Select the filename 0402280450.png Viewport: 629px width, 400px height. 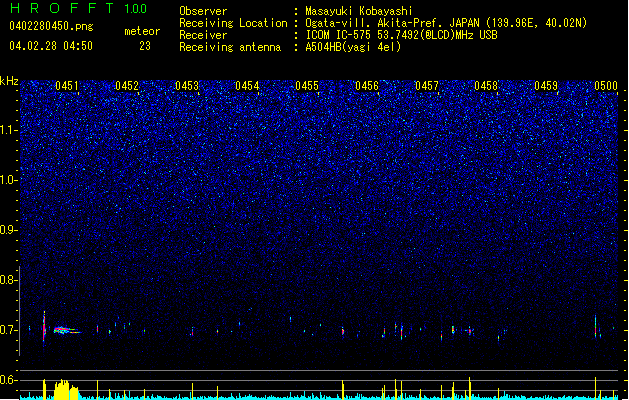[x=51, y=26]
